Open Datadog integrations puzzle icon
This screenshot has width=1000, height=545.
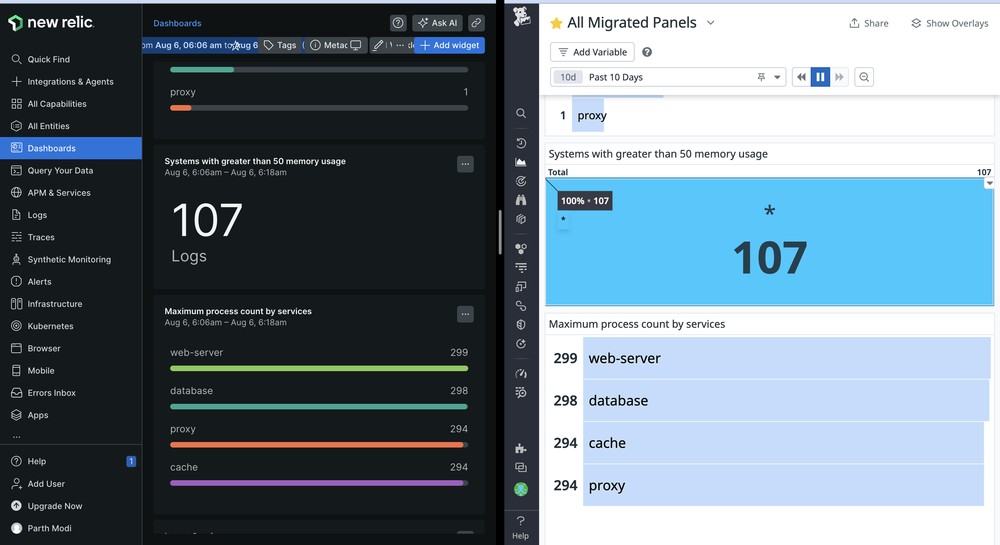pos(521,448)
